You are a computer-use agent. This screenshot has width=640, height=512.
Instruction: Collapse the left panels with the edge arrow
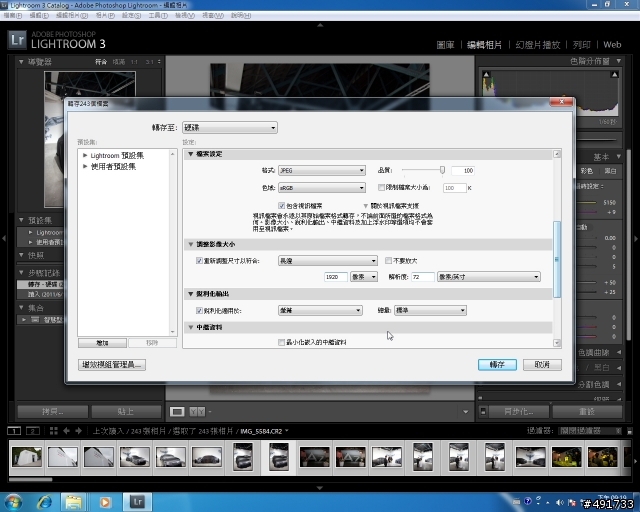point(4,238)
